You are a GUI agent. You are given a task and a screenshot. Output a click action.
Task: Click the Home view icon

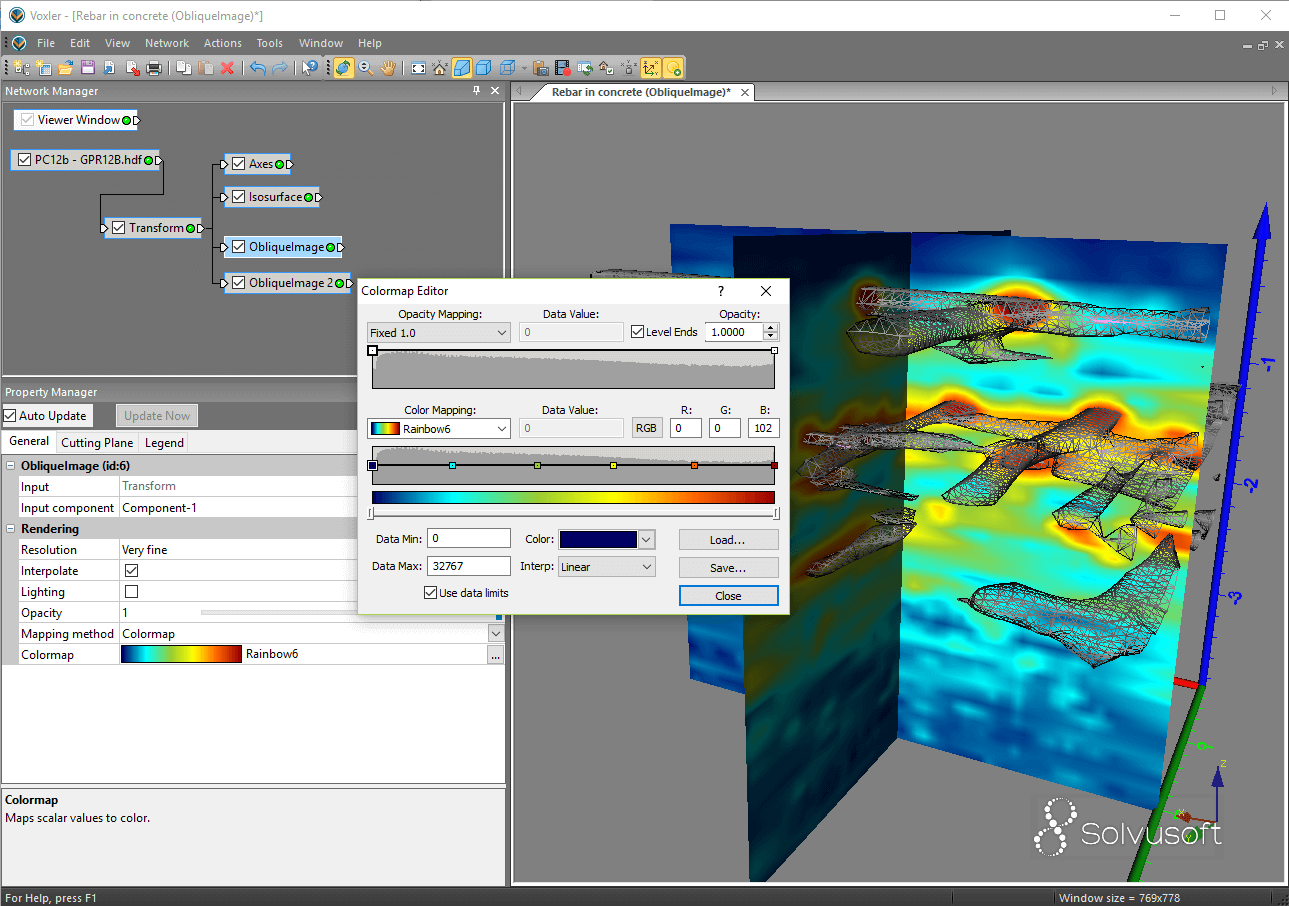(x=440, y=68)
